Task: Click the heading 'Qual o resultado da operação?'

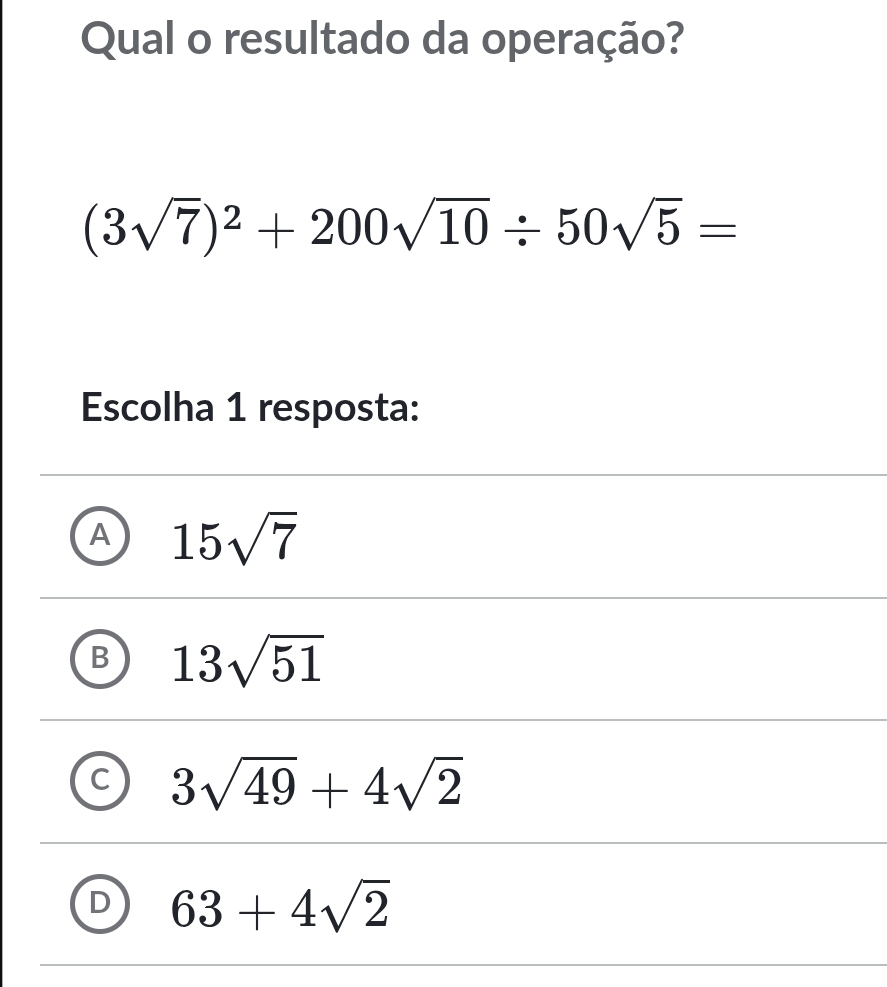Action: [x=383, y=39]
